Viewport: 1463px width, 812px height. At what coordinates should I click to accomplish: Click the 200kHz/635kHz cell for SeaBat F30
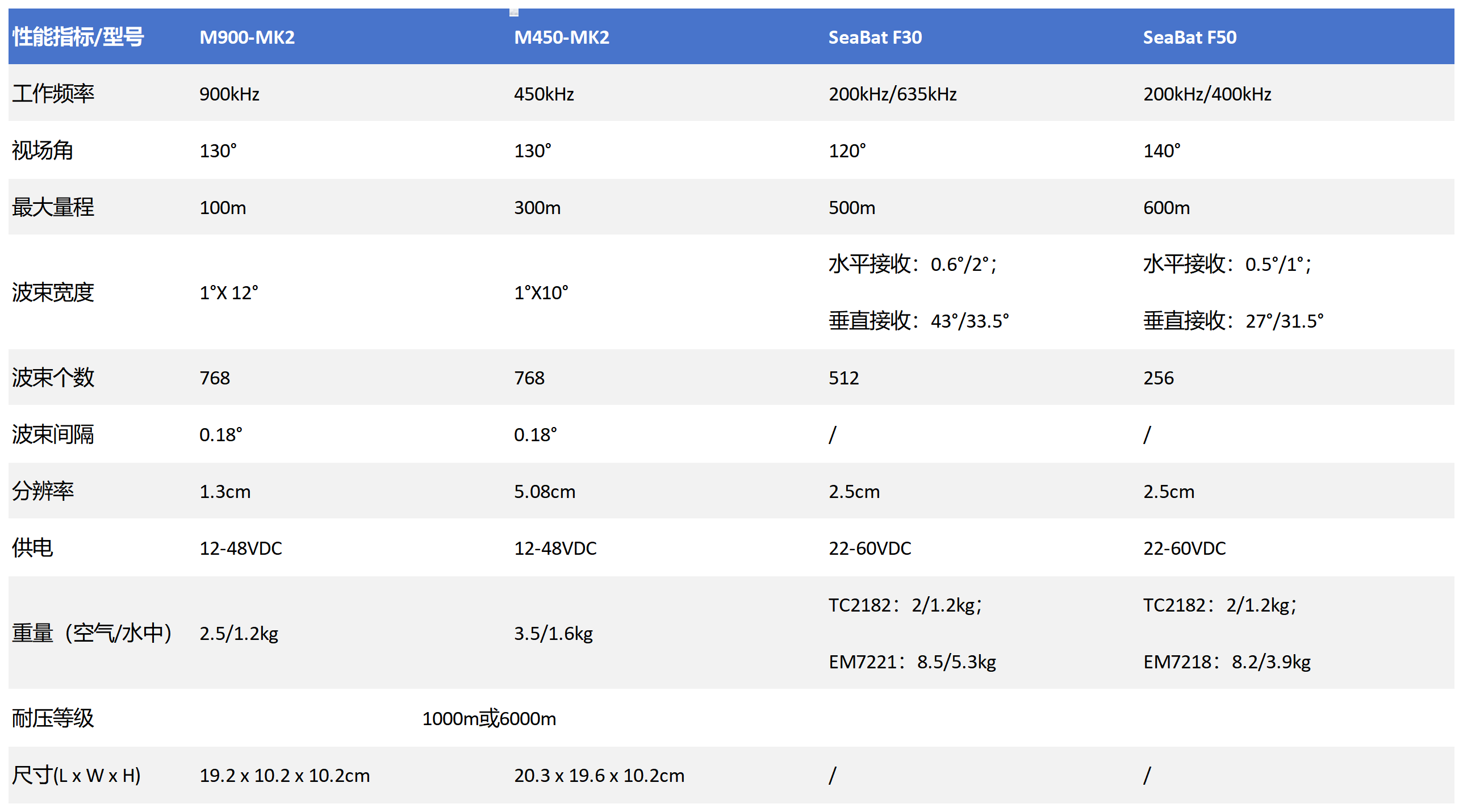(x=892, y=94)
